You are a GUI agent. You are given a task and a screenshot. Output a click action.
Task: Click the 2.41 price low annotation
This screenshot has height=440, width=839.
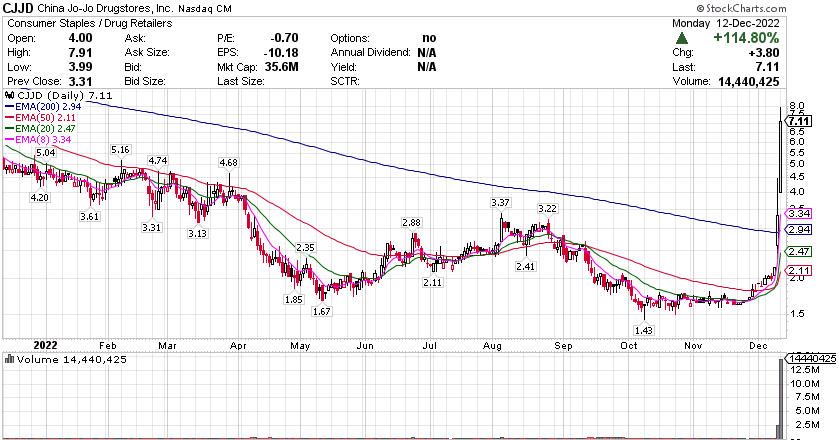[x=525, y=266]
